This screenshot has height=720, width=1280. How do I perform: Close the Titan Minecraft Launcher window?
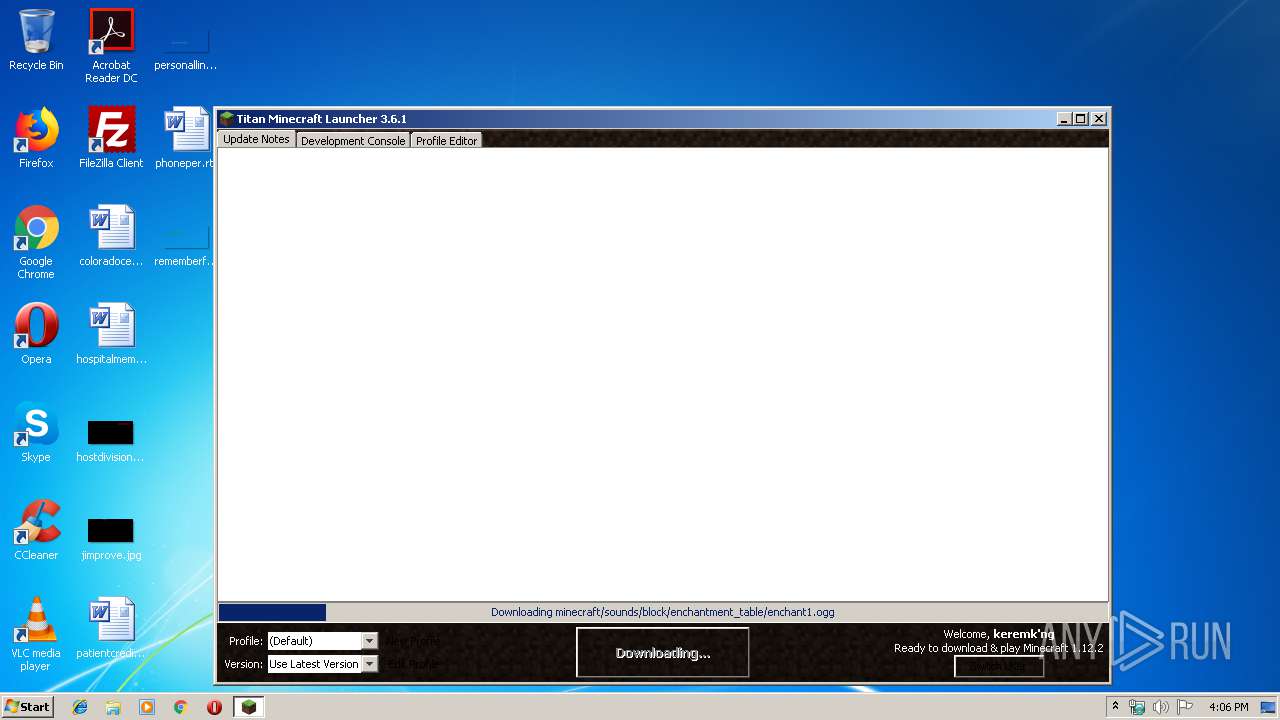click(1099, 119)
